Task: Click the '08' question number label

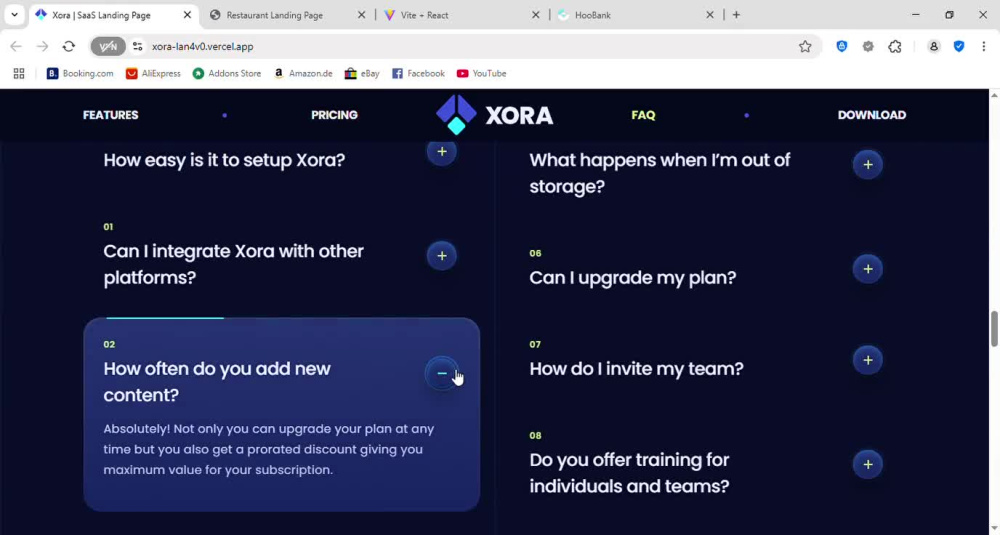Action: click(x=535, y=436)
